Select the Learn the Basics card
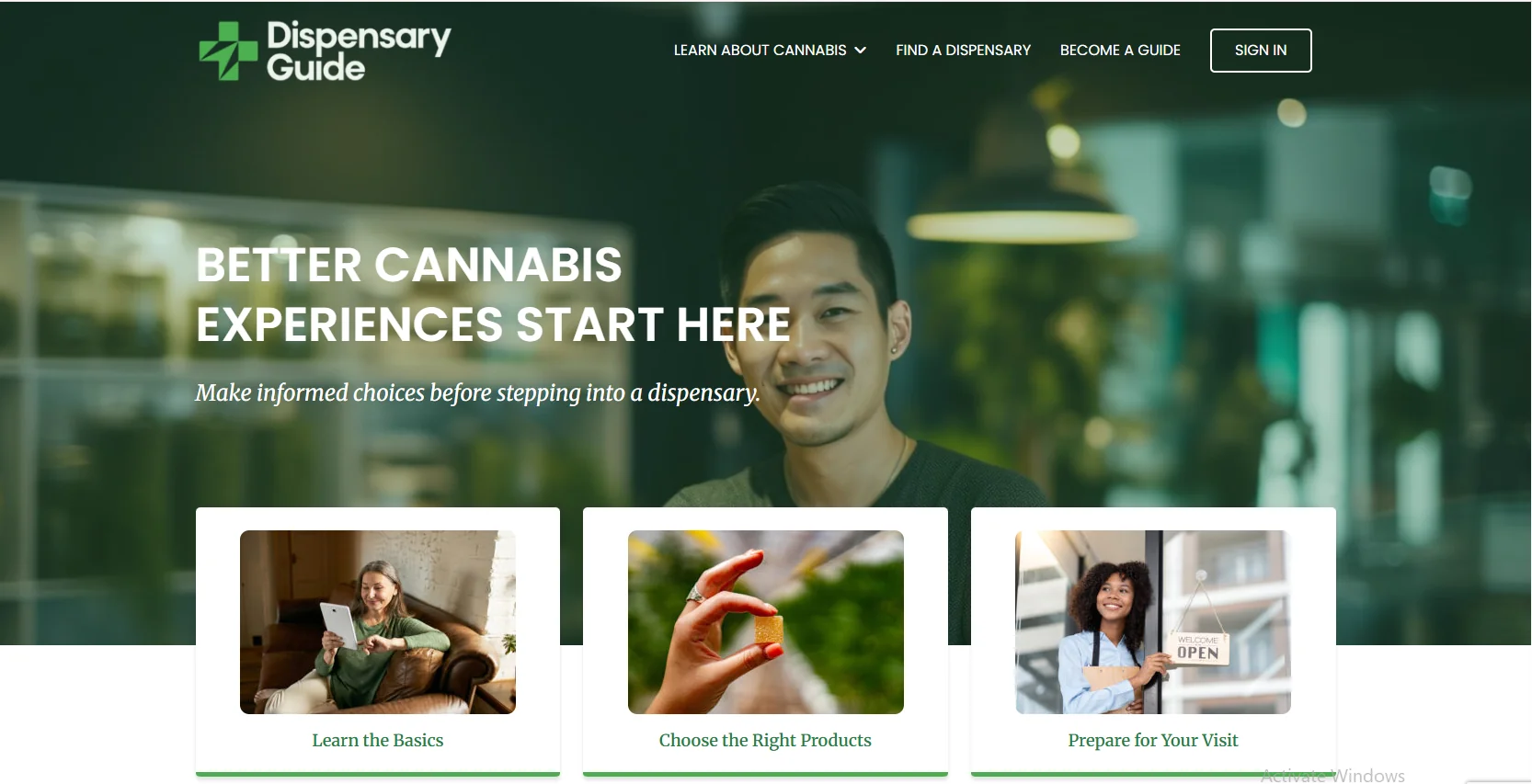This screenshot has width=1532, height=784. 378,642
